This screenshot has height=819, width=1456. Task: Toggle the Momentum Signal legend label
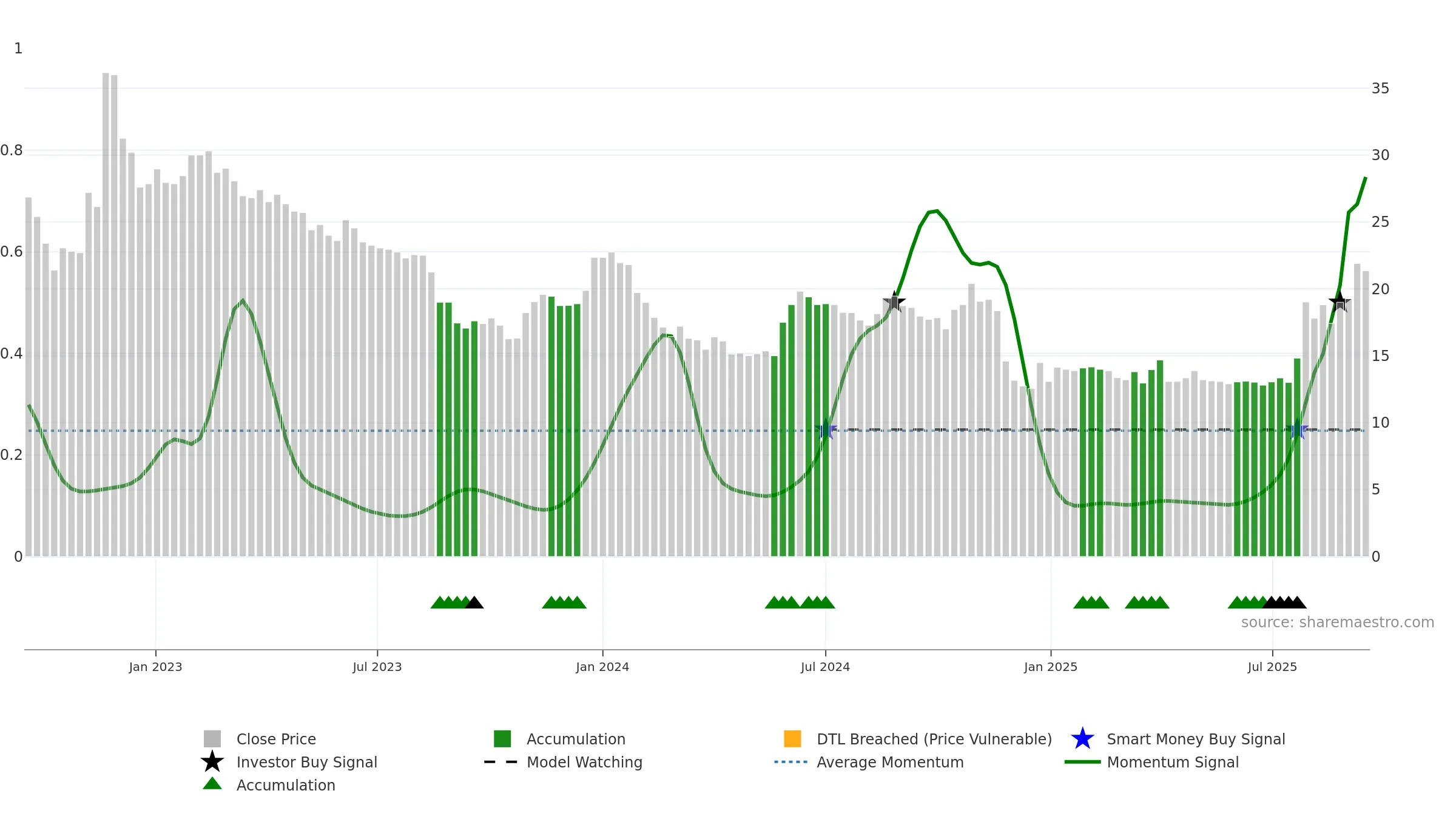[1173, 762]
